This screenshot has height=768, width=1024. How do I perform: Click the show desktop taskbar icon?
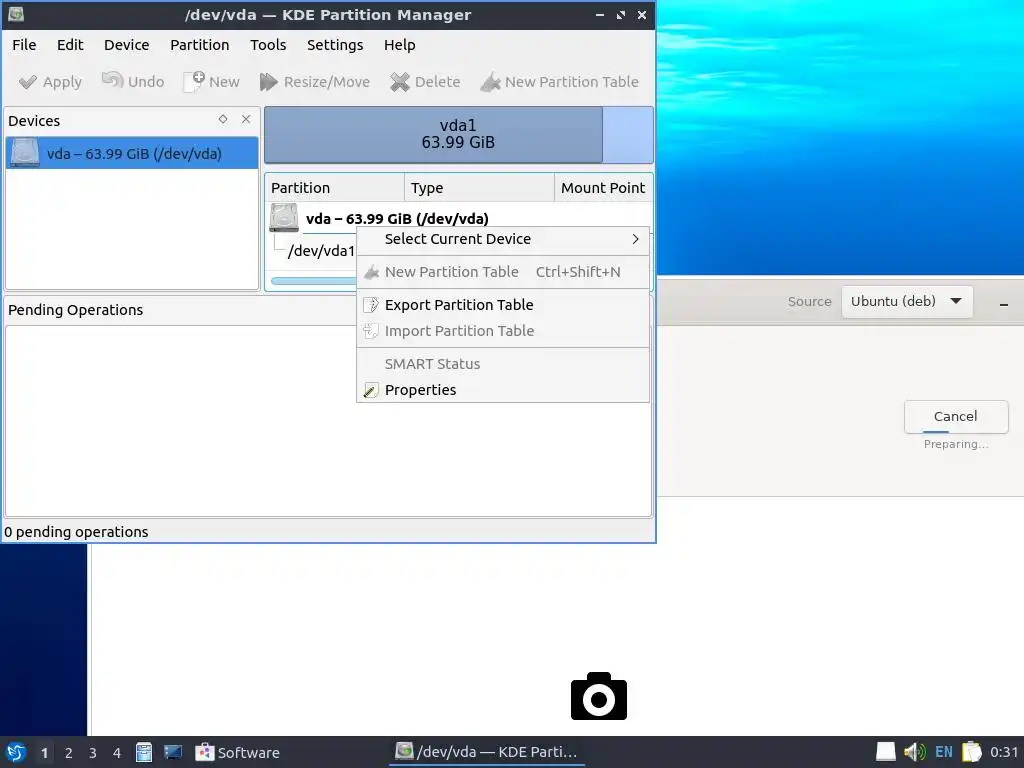tap(173, 752)
